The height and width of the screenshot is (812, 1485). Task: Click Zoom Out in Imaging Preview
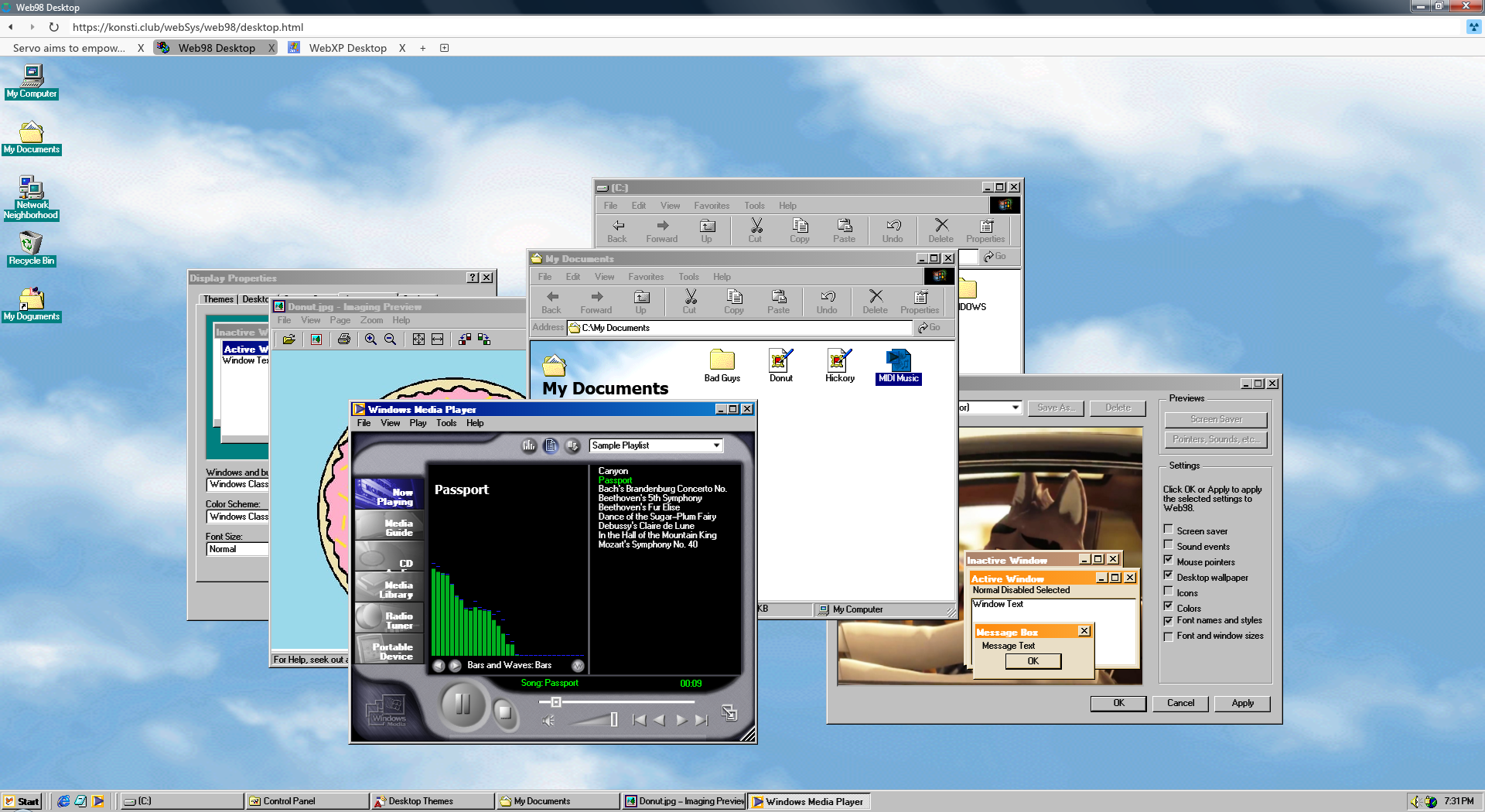pyautogui.click(x=391, y=339)
